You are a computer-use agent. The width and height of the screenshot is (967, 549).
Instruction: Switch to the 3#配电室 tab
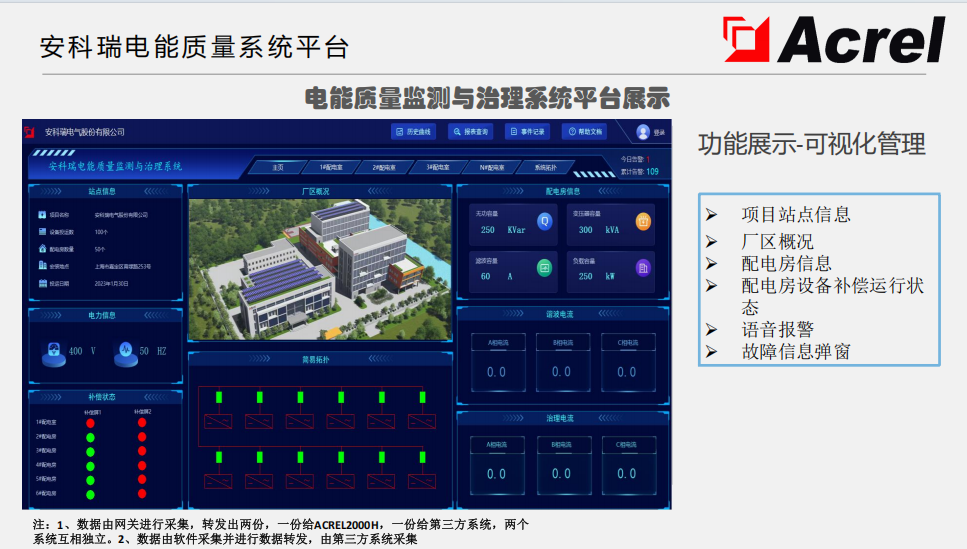pos(438,167)
